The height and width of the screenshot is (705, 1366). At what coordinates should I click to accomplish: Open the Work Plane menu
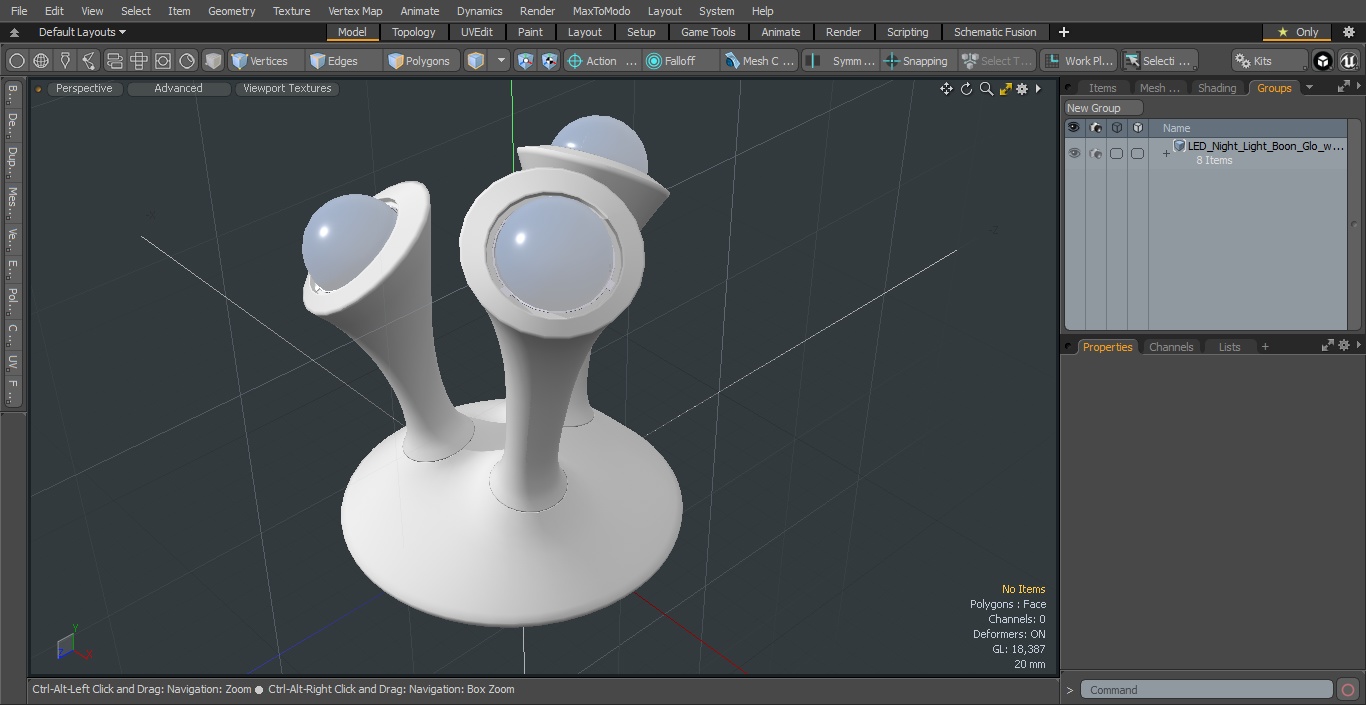pos(1078,61)
